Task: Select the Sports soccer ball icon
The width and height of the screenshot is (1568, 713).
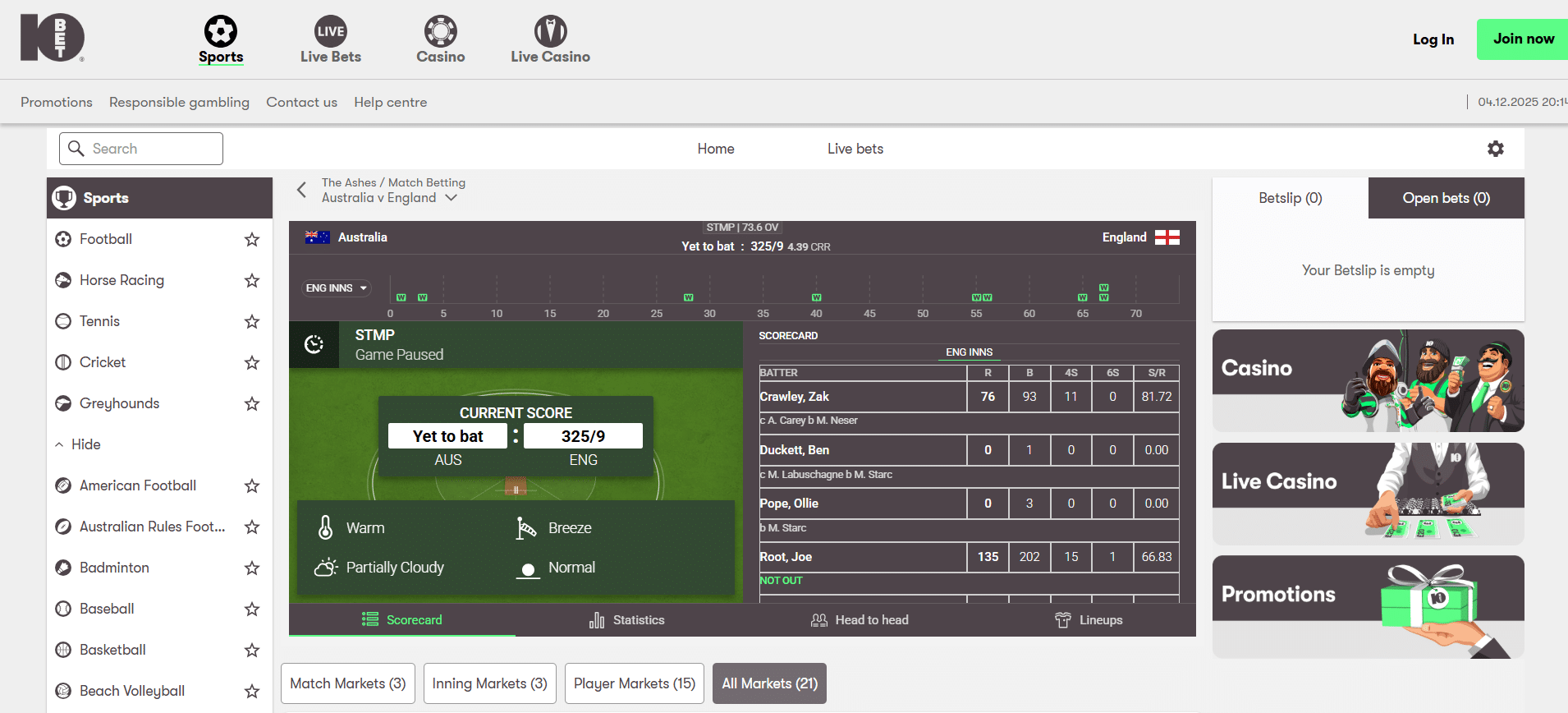Action: [x=221, y=31]
